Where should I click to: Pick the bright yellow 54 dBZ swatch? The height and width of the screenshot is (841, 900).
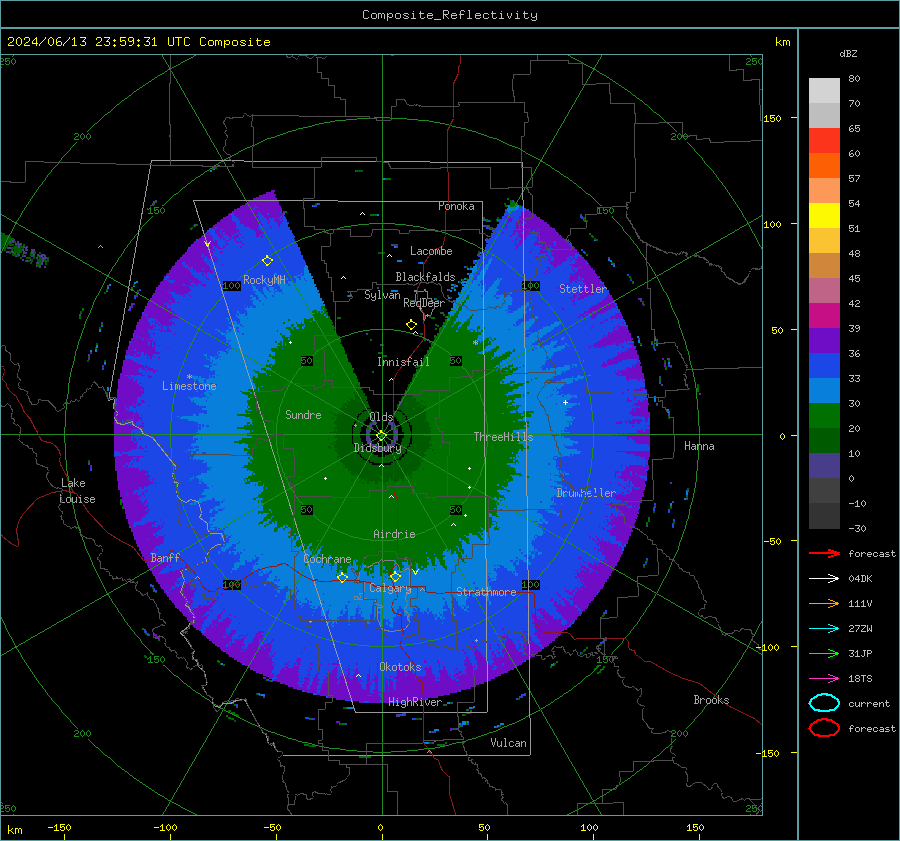tap(824, 216)
